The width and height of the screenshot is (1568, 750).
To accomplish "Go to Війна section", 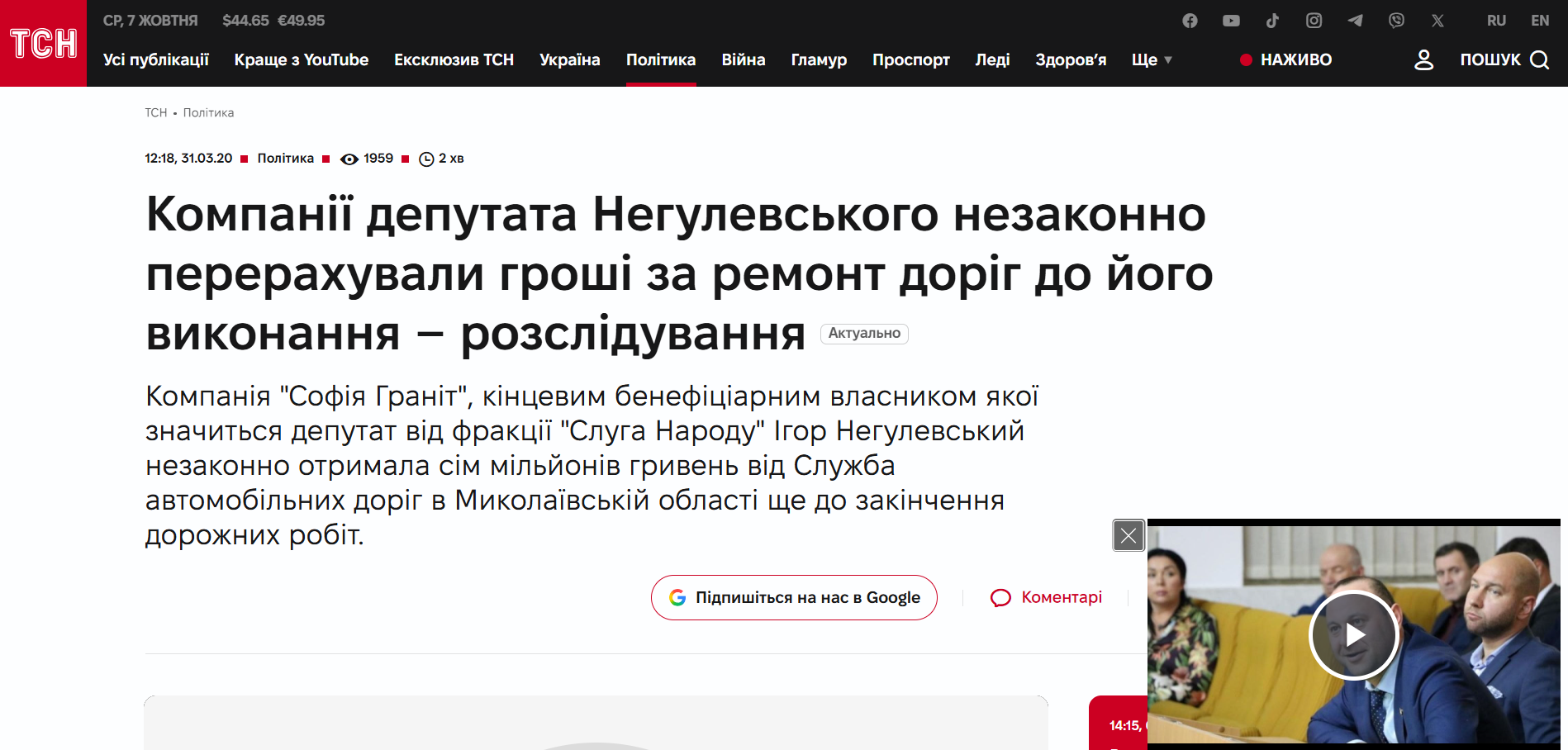I will 744,59.
